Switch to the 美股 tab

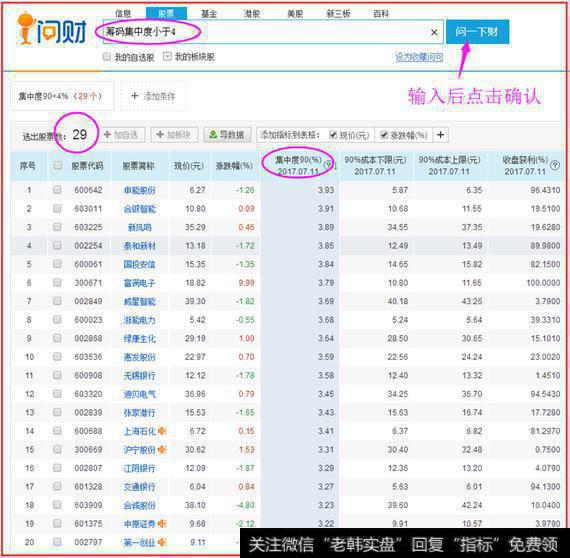coord(295,14)
